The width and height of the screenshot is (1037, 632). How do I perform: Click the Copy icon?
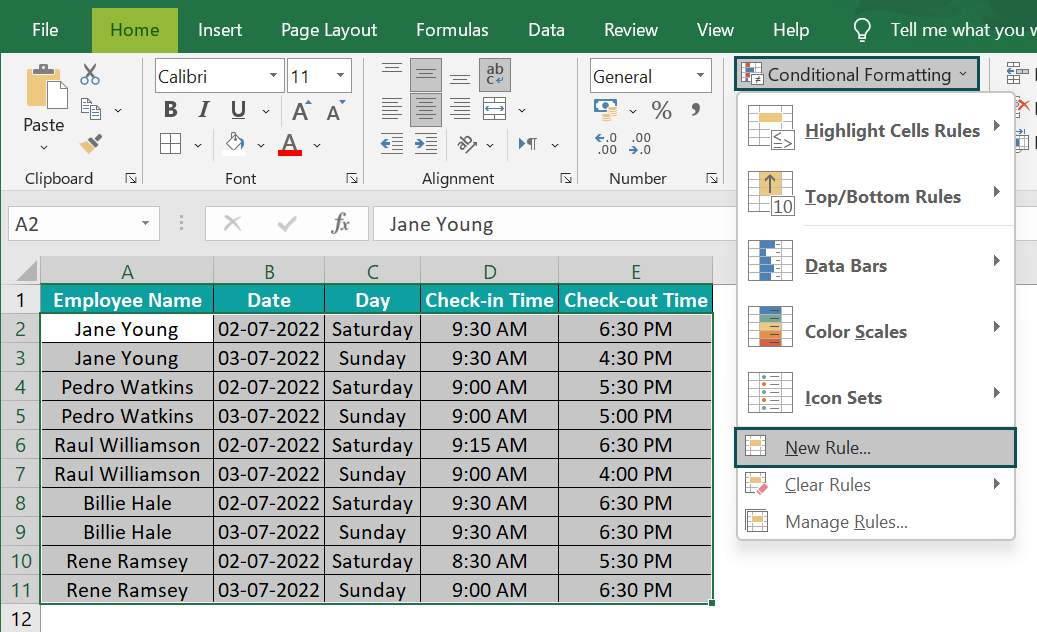point(90,109)
